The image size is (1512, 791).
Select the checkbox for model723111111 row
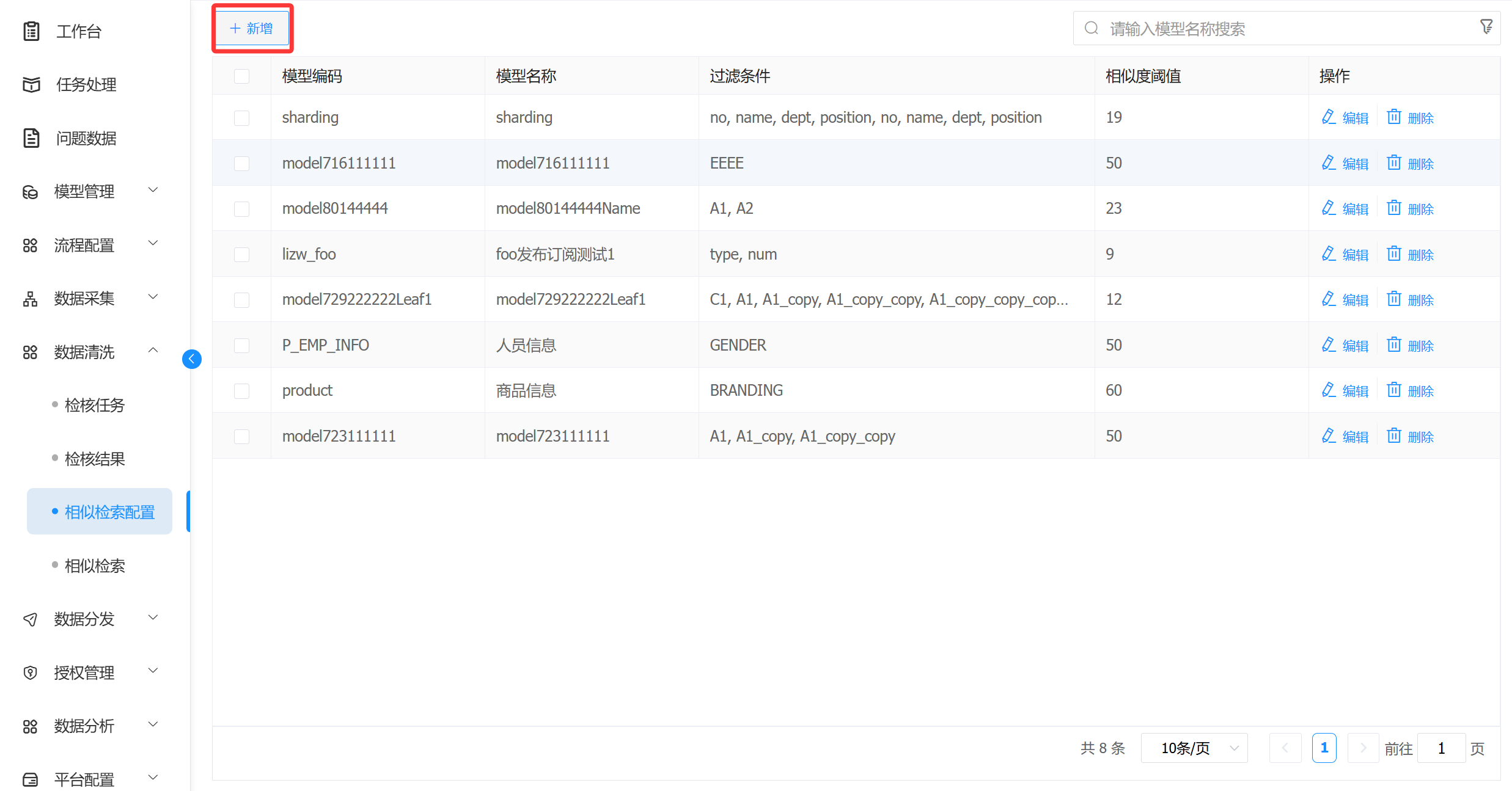241,436
